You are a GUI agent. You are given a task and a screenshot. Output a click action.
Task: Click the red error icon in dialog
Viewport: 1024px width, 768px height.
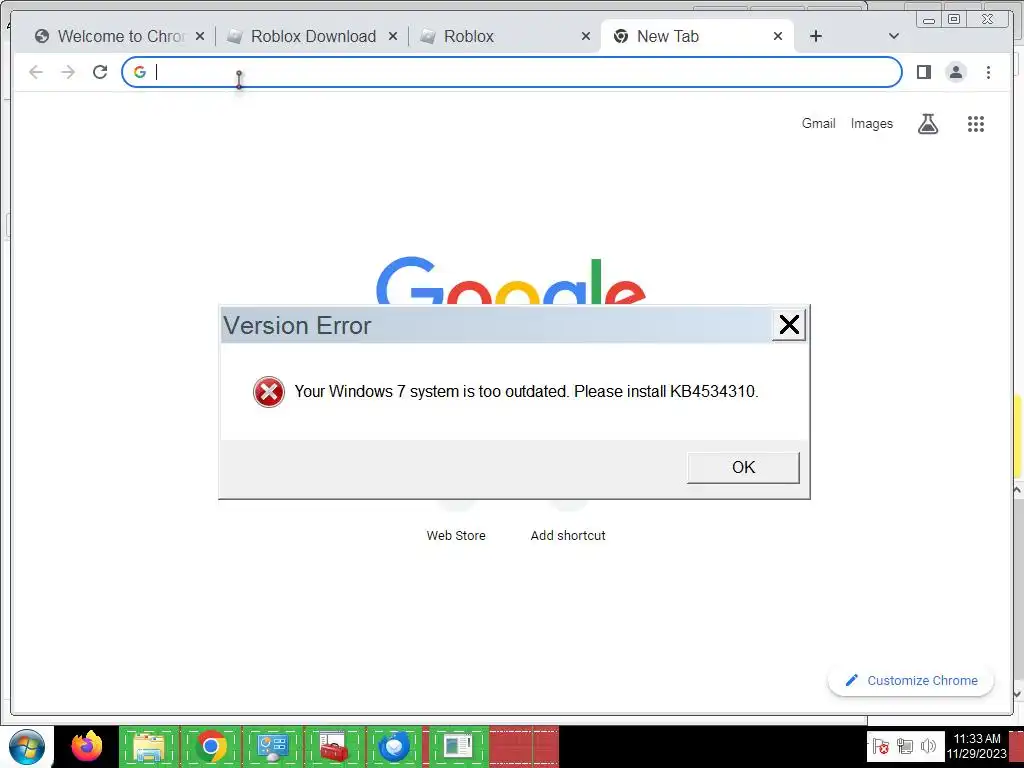point(268,392)
